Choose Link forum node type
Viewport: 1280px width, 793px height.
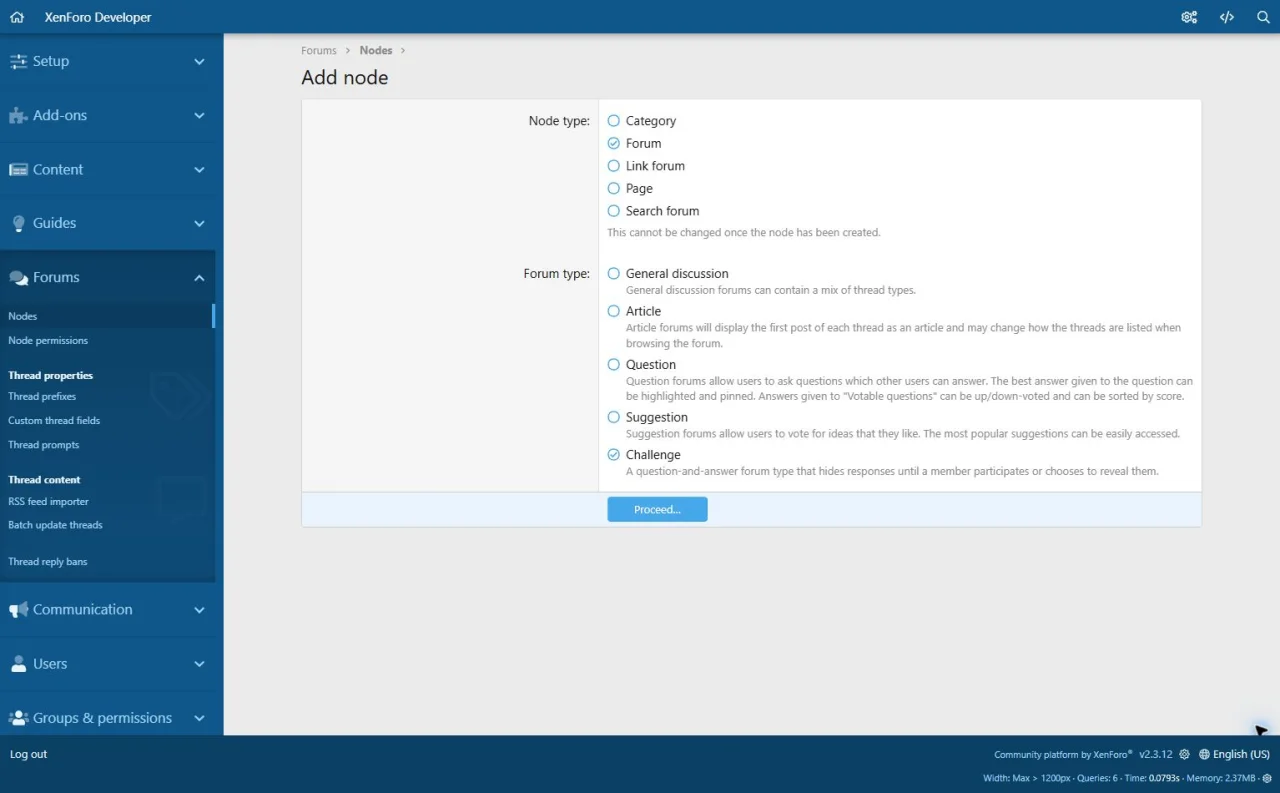click(614, 166)
